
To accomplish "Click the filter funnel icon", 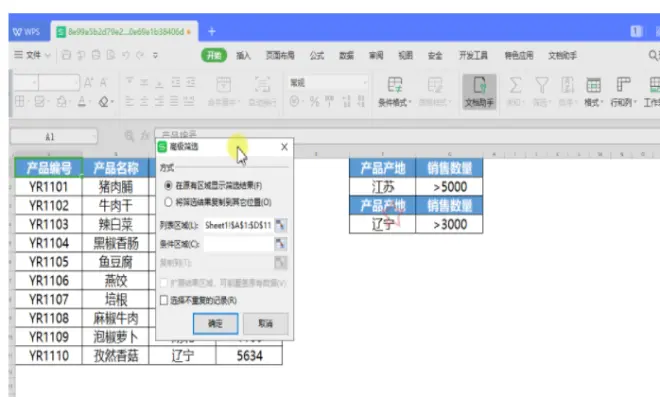I will 542,85.
